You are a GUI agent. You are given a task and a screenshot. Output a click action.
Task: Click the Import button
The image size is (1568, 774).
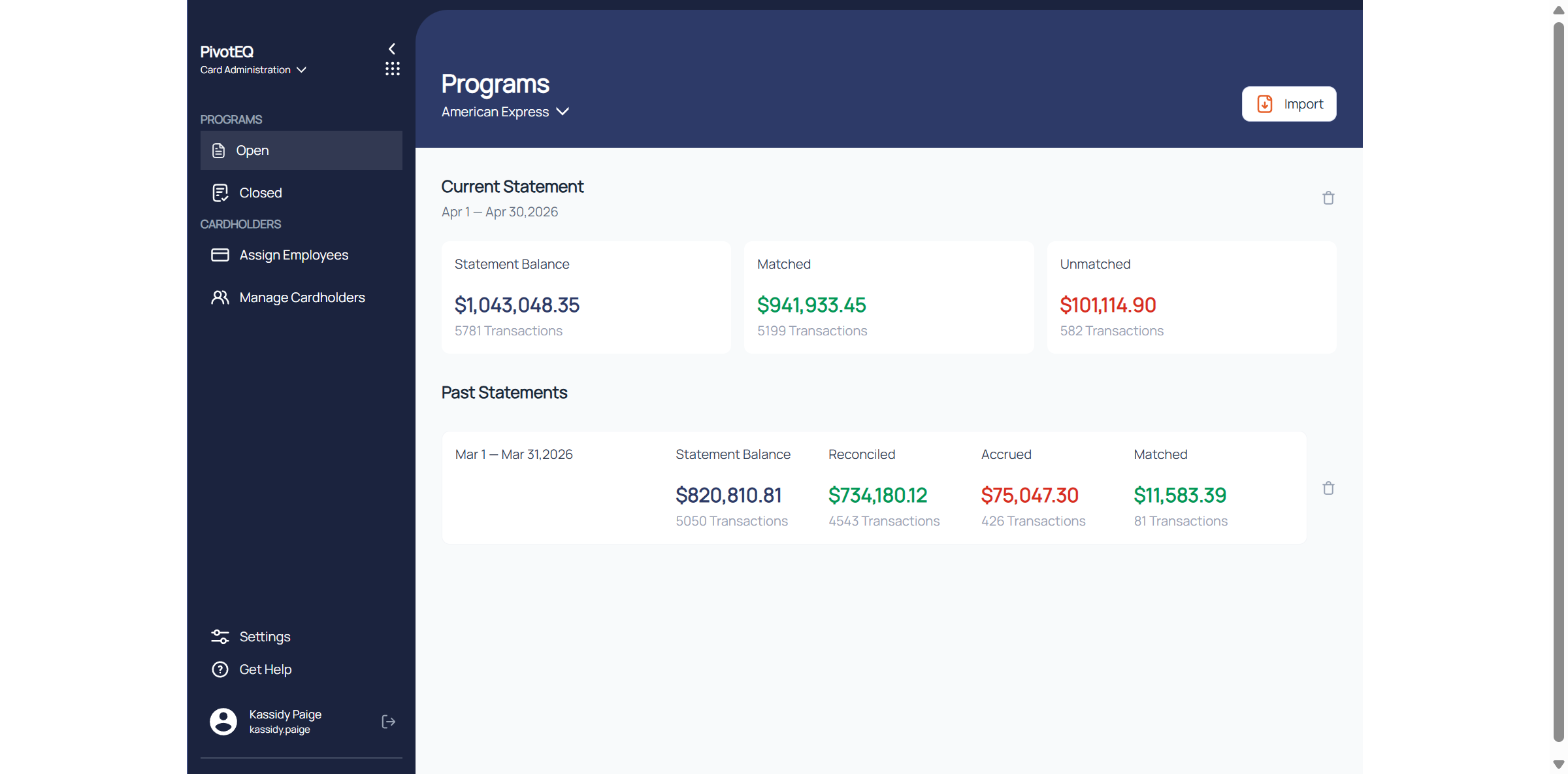pos(1289,104)
